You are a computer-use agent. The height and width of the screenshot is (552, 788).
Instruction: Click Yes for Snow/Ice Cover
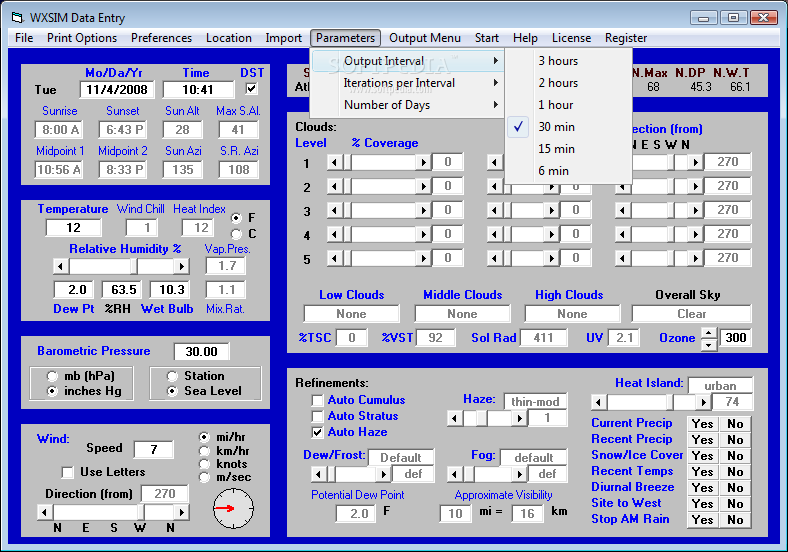point(703,456)
